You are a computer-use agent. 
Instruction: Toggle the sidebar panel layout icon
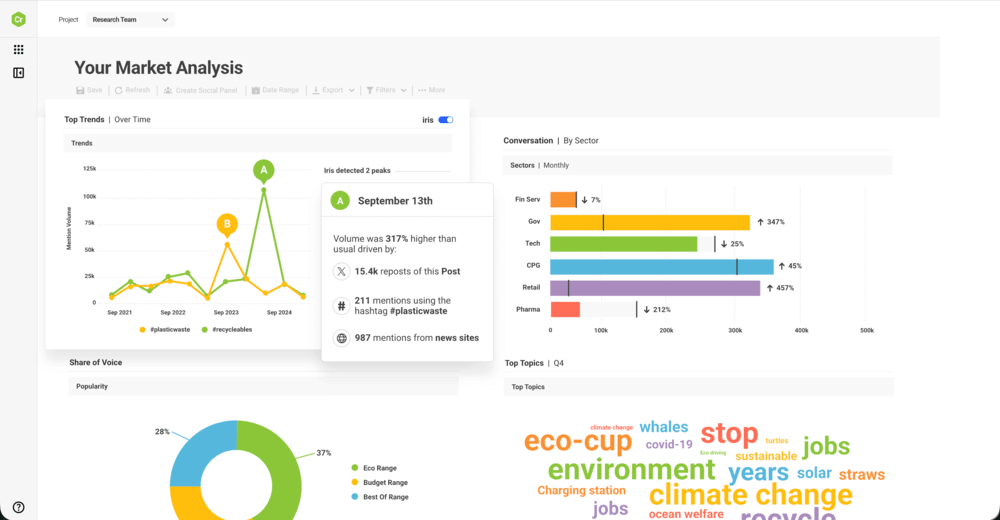pos(18,73)
